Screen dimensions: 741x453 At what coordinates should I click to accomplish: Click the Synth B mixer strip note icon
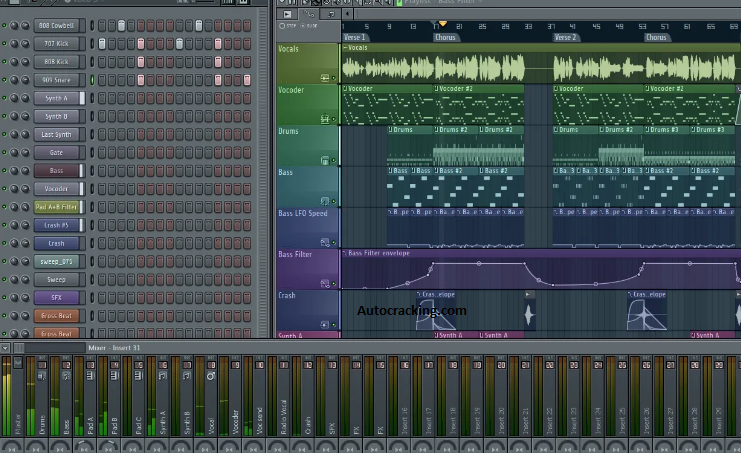(x=187, y=376)
